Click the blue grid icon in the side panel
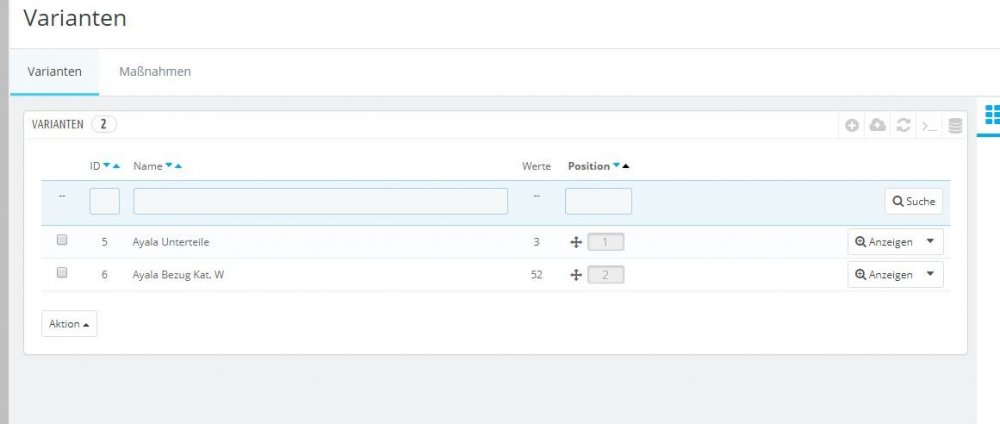This screenshot has width=1000, height=424. pyautogui.click(x=992, y=115)
